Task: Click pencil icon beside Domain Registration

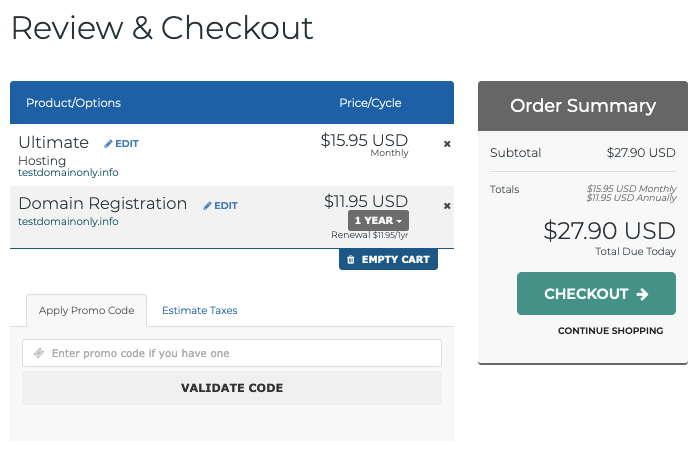Action: [207, 206]
